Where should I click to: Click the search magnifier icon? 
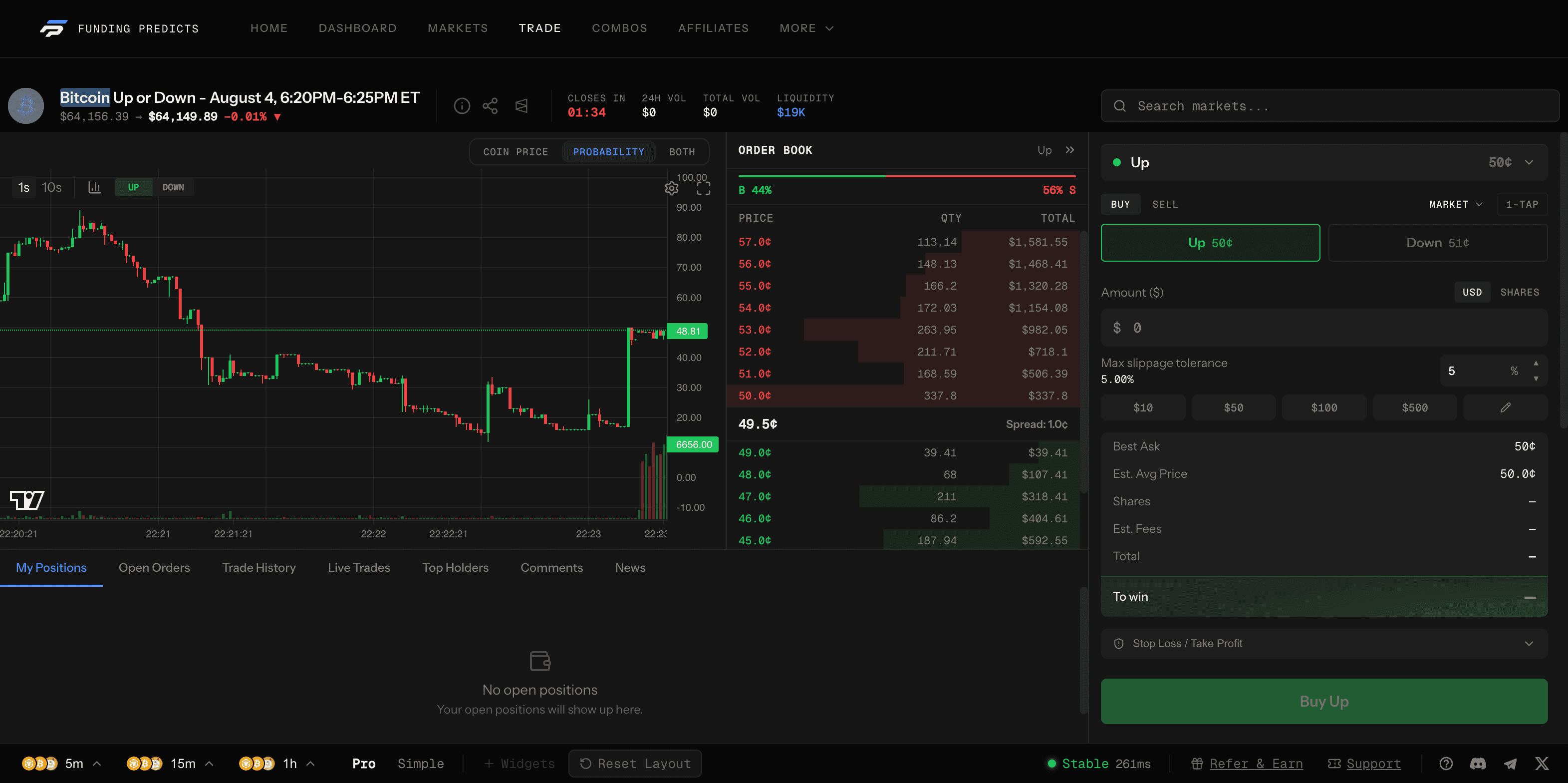click(1119, 106)
